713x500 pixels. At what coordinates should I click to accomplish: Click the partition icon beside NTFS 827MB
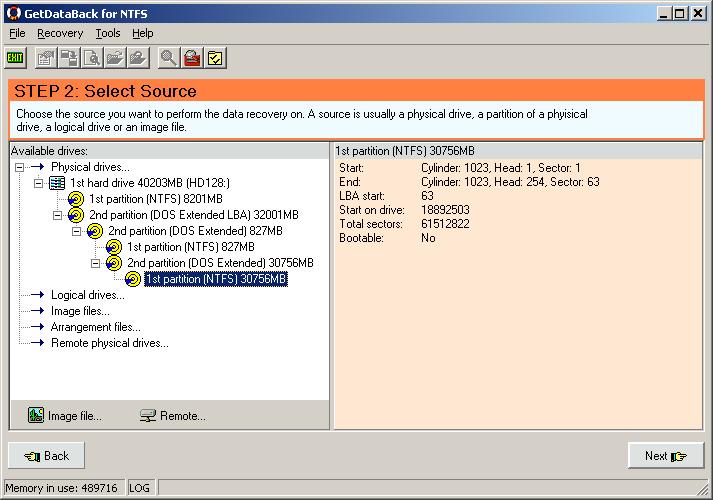coord(114,247)
